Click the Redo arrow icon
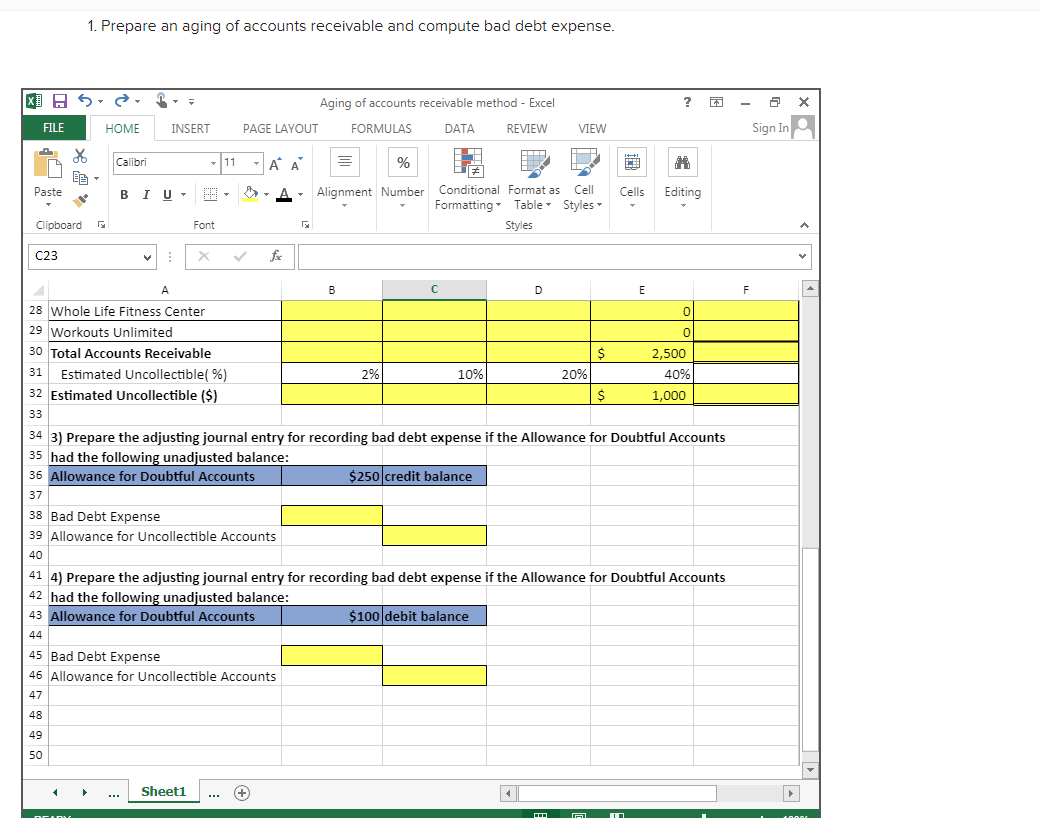Viewport: 1040px width, 832px height. tap(122, 101)
